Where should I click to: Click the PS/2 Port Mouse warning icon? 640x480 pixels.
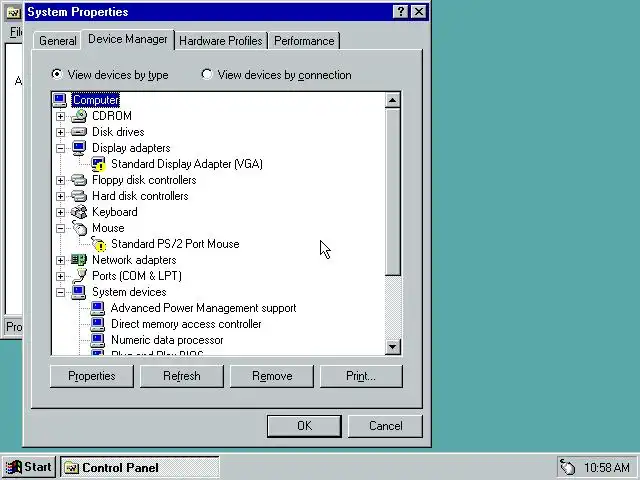click(x=98, y=244)
